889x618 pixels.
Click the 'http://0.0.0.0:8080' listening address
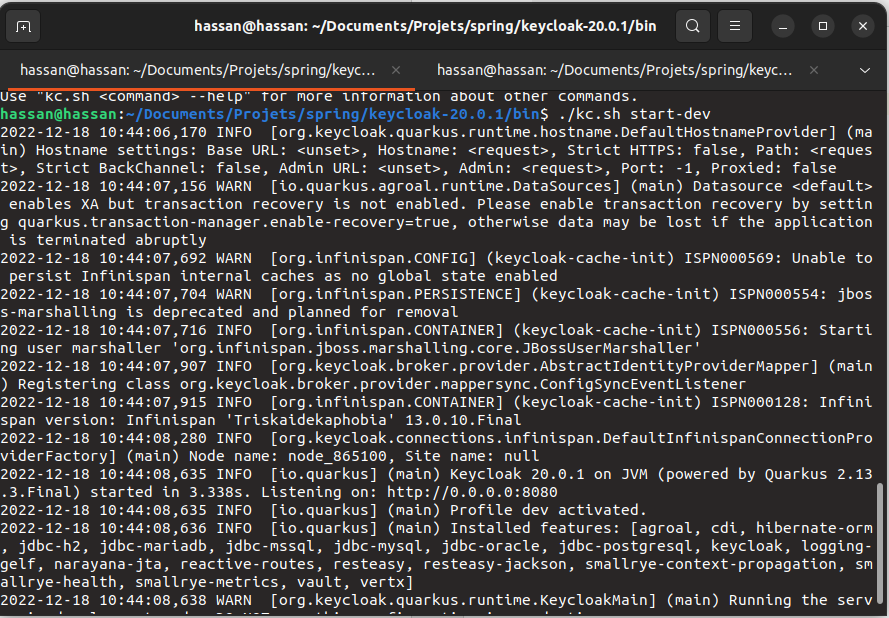pyautogui.click(x=472, y=492)
